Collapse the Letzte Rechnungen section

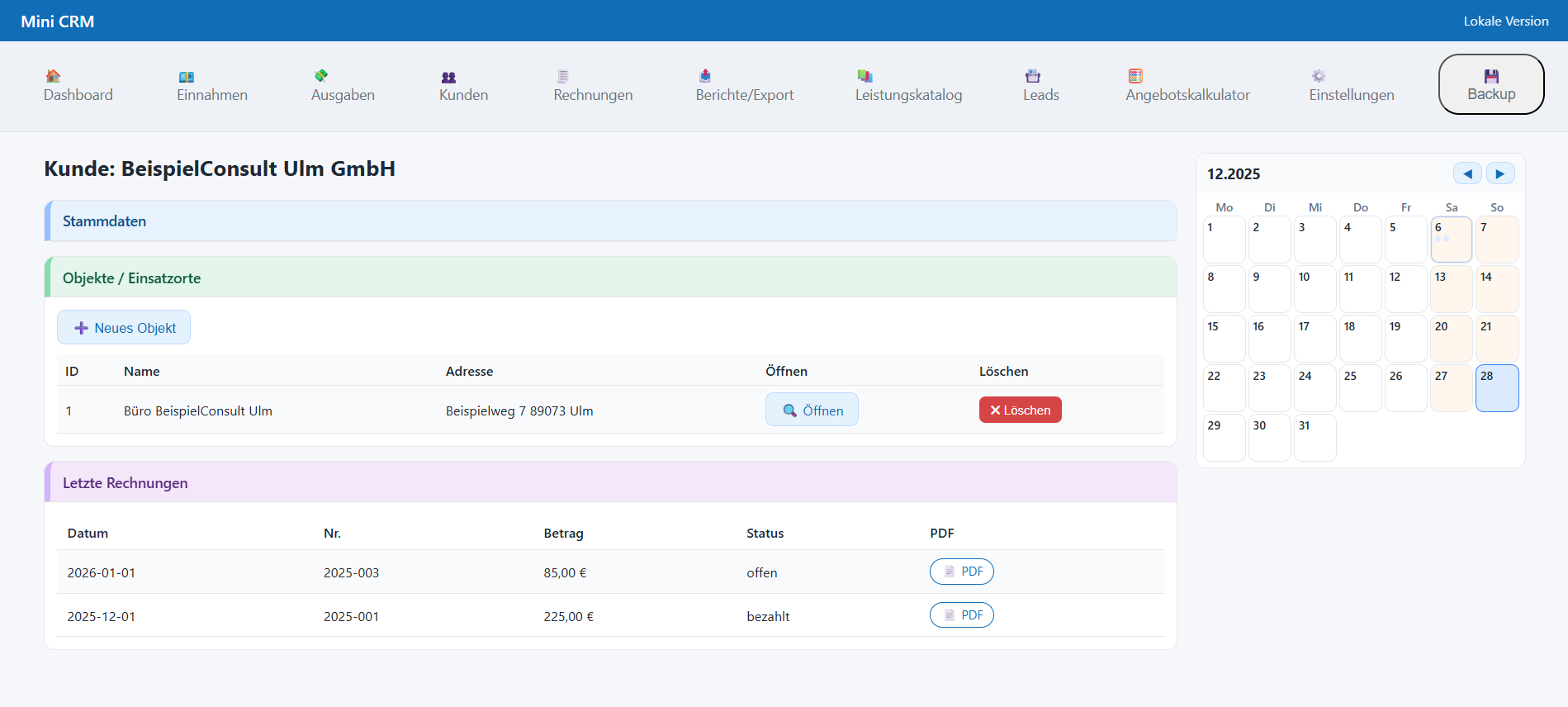[610, 483]
